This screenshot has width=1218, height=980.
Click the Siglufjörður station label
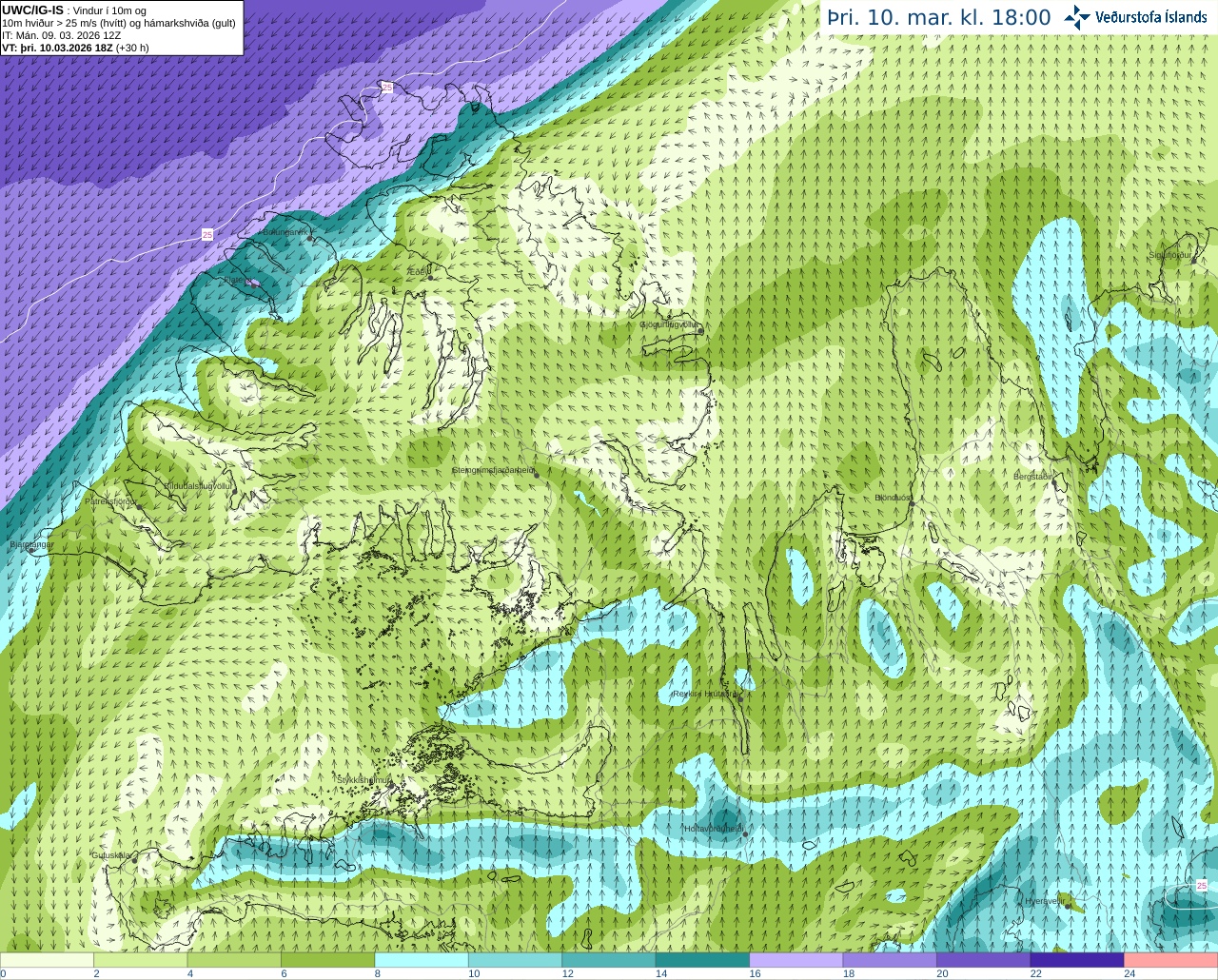coord(1169,255)
